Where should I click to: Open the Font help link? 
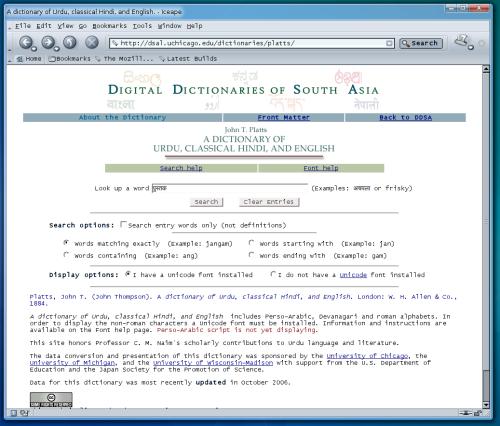(321, 168)
